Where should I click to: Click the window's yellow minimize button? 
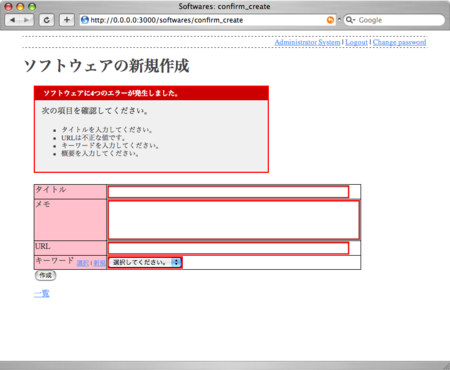20,6
